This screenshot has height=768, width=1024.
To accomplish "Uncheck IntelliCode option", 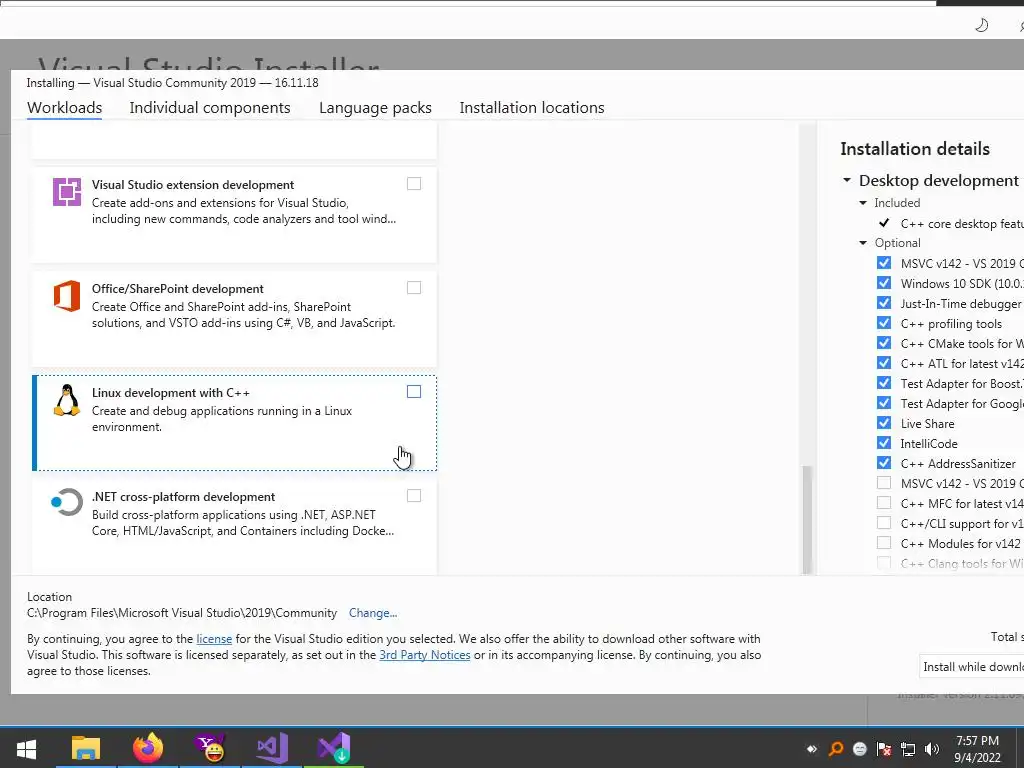I will 884,443.
